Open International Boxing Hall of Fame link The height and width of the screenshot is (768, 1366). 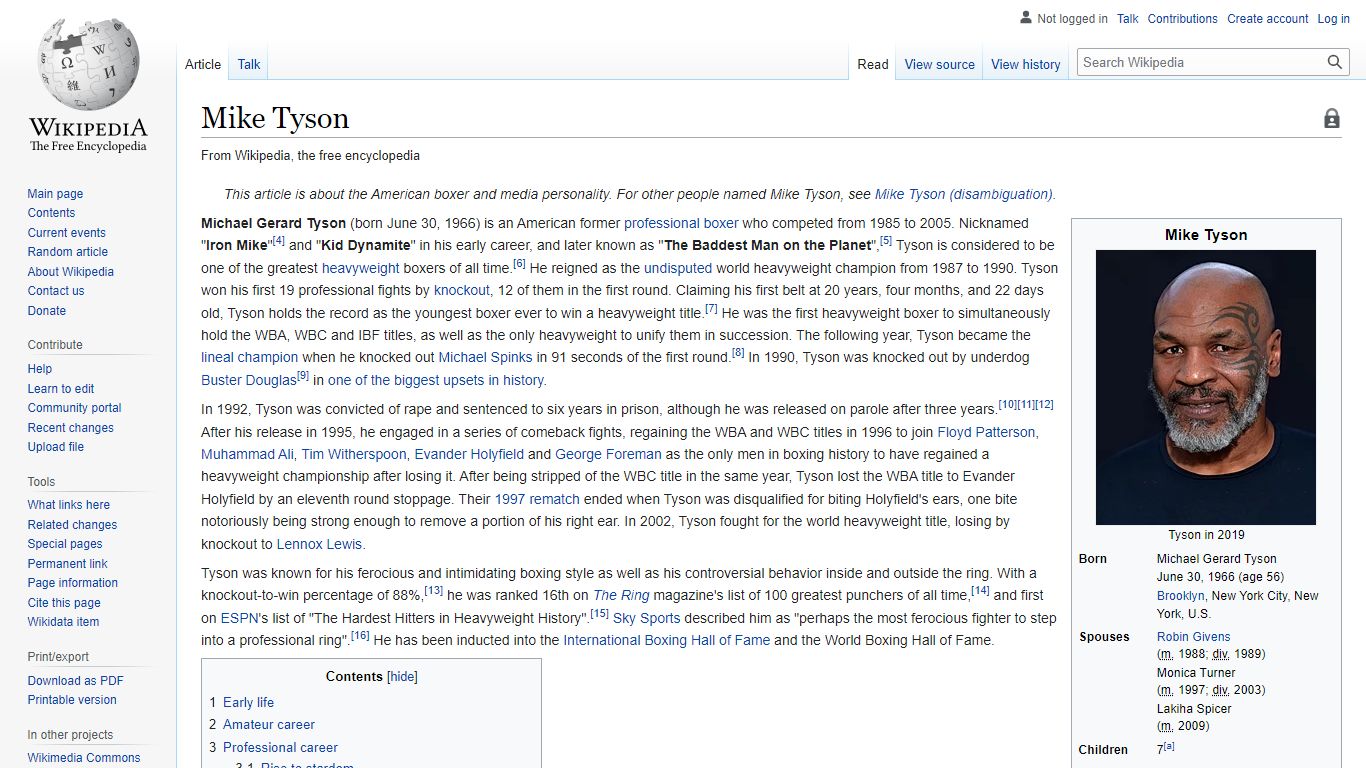click(666, 640)
